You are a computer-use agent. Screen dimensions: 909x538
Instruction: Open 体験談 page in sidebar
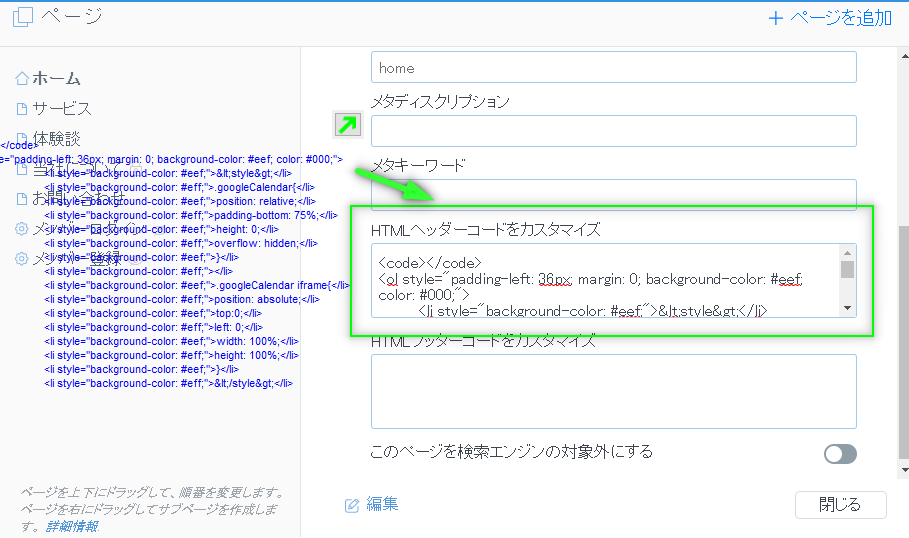56,139
